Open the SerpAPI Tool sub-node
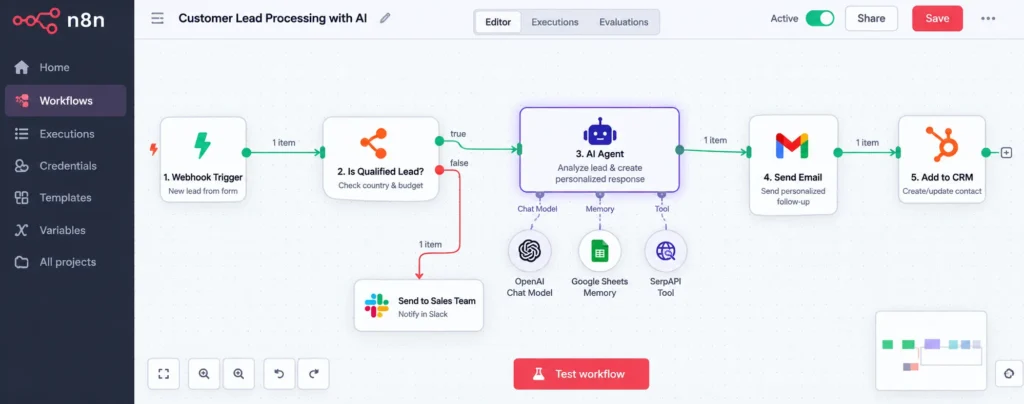 (666, 251)
